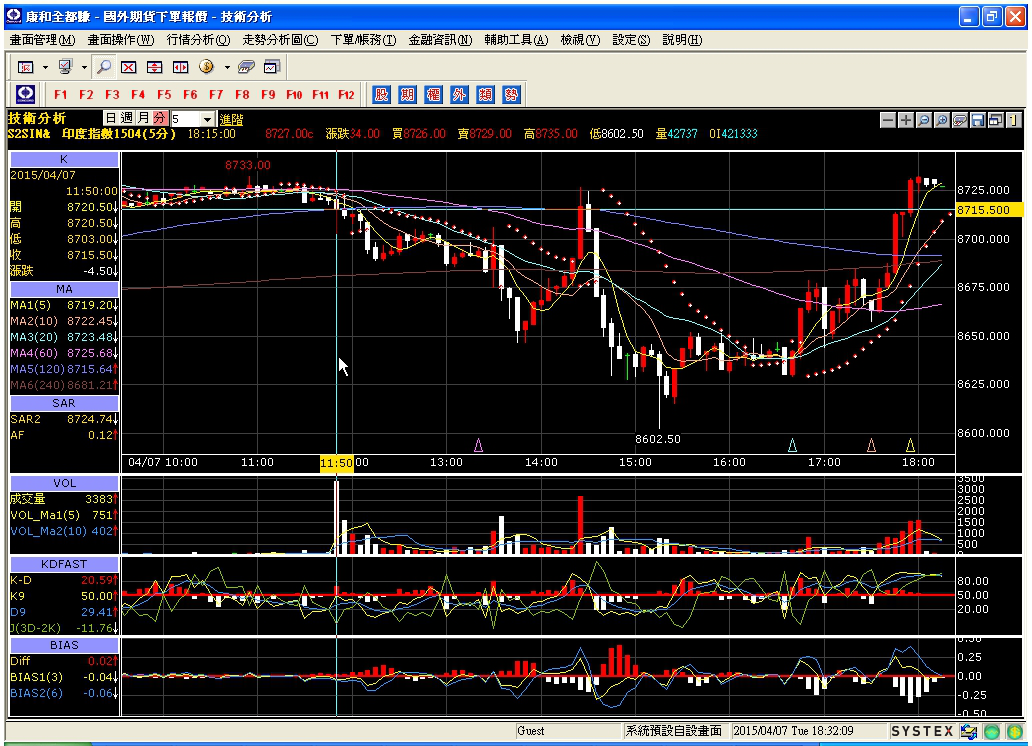The height and width of the screenshot is (746, 1032).
Task: Click the KDFAST panel header
Action: tap(64, 564)
